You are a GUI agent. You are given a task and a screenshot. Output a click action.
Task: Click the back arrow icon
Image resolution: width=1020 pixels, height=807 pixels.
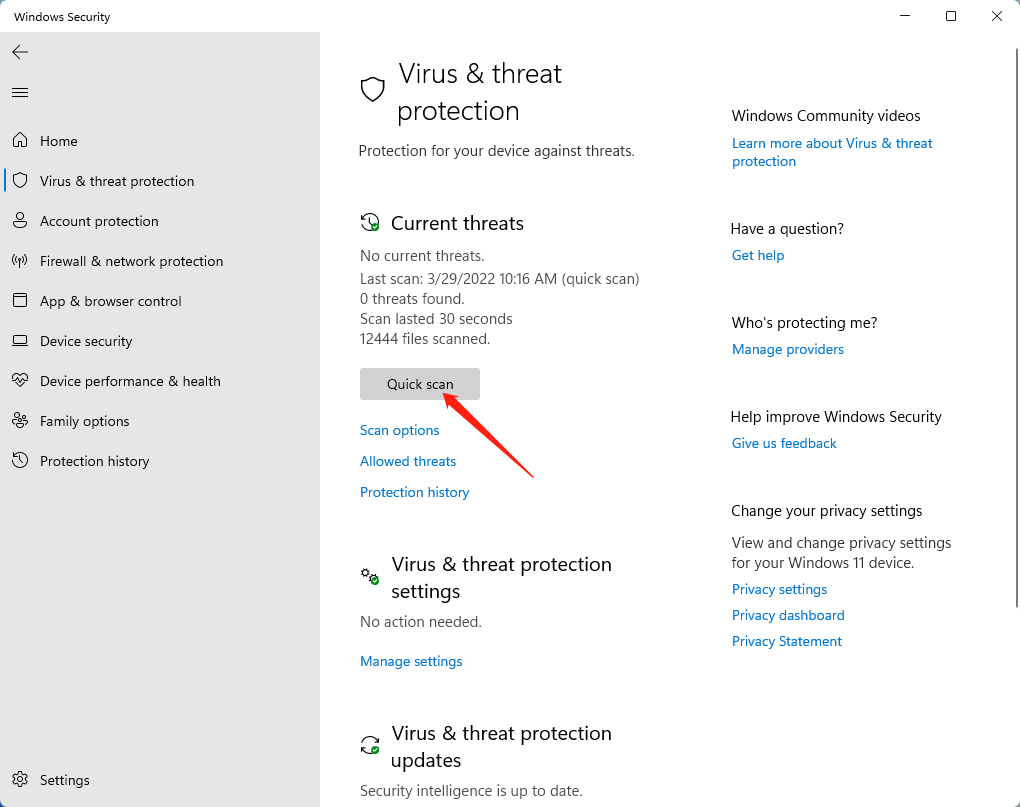tap(20, 52)
